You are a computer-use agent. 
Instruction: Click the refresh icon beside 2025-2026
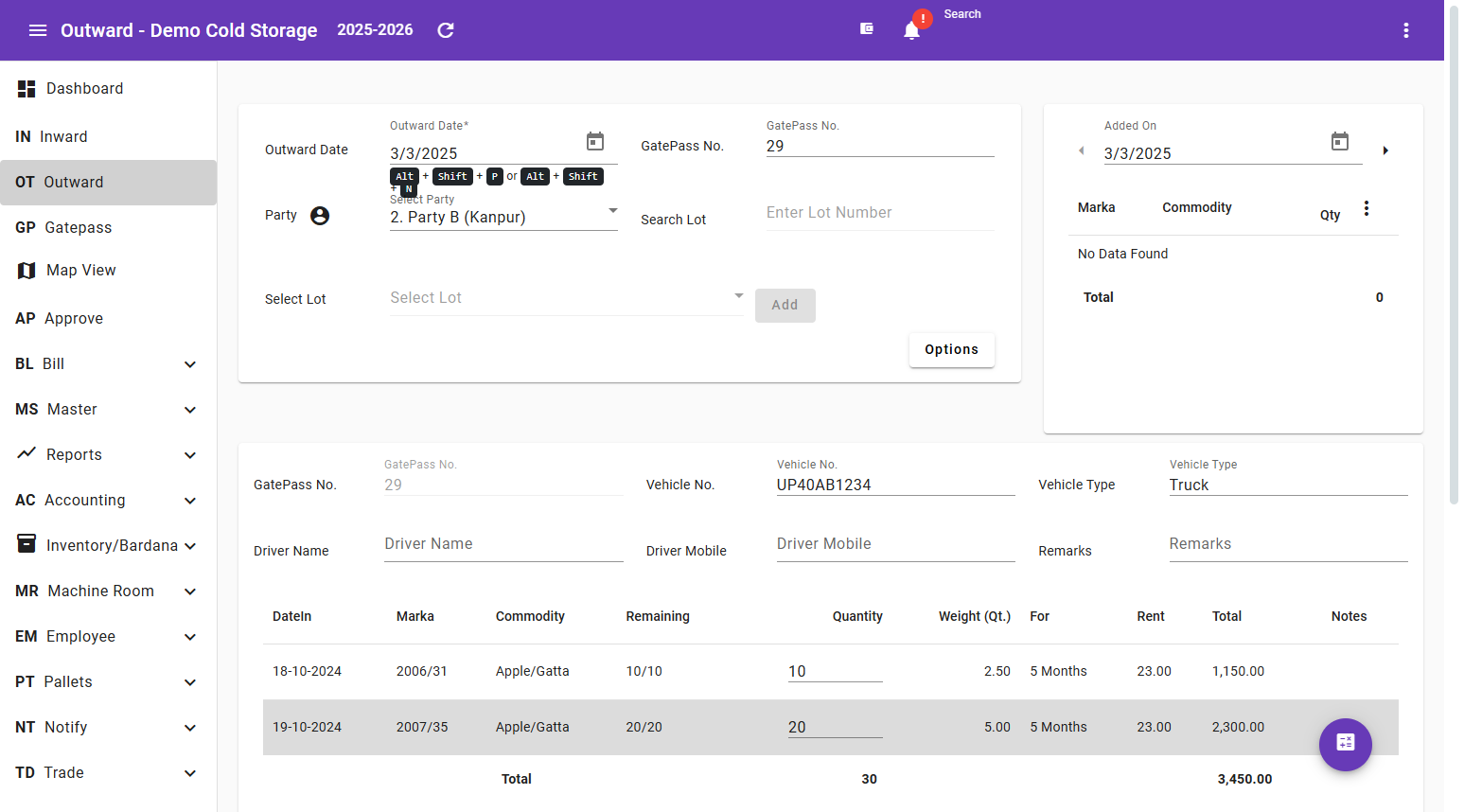[446, 30]
